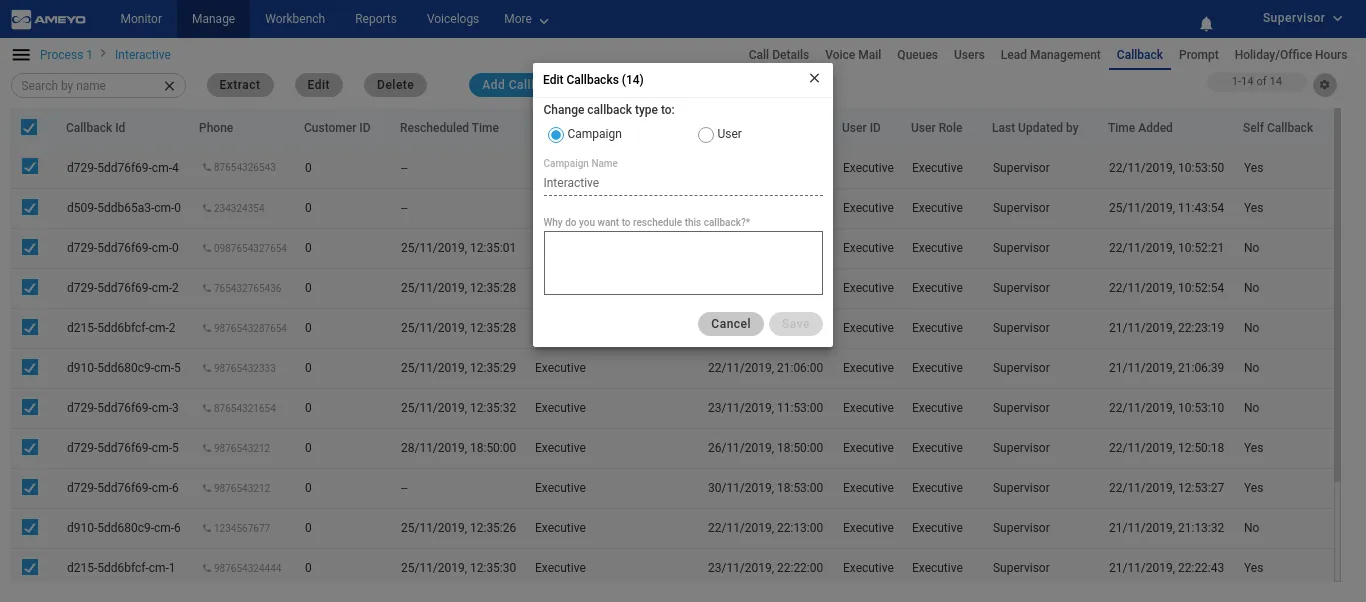Viewport: 1366px width, 602px height.
Task: Uncheck row d729-5dd76f69-cm-2
Action: coord(29,287)
